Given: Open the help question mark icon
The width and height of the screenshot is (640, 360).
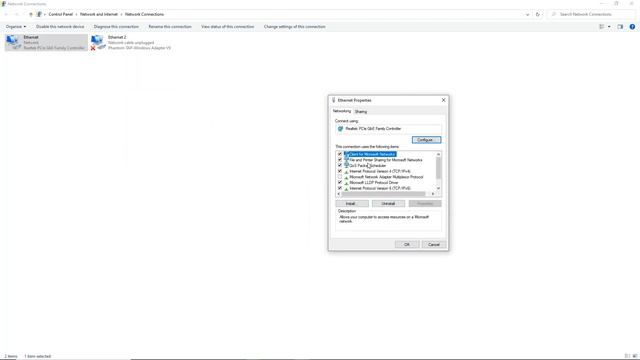Looking at the screenshot, I should [632, 27].
